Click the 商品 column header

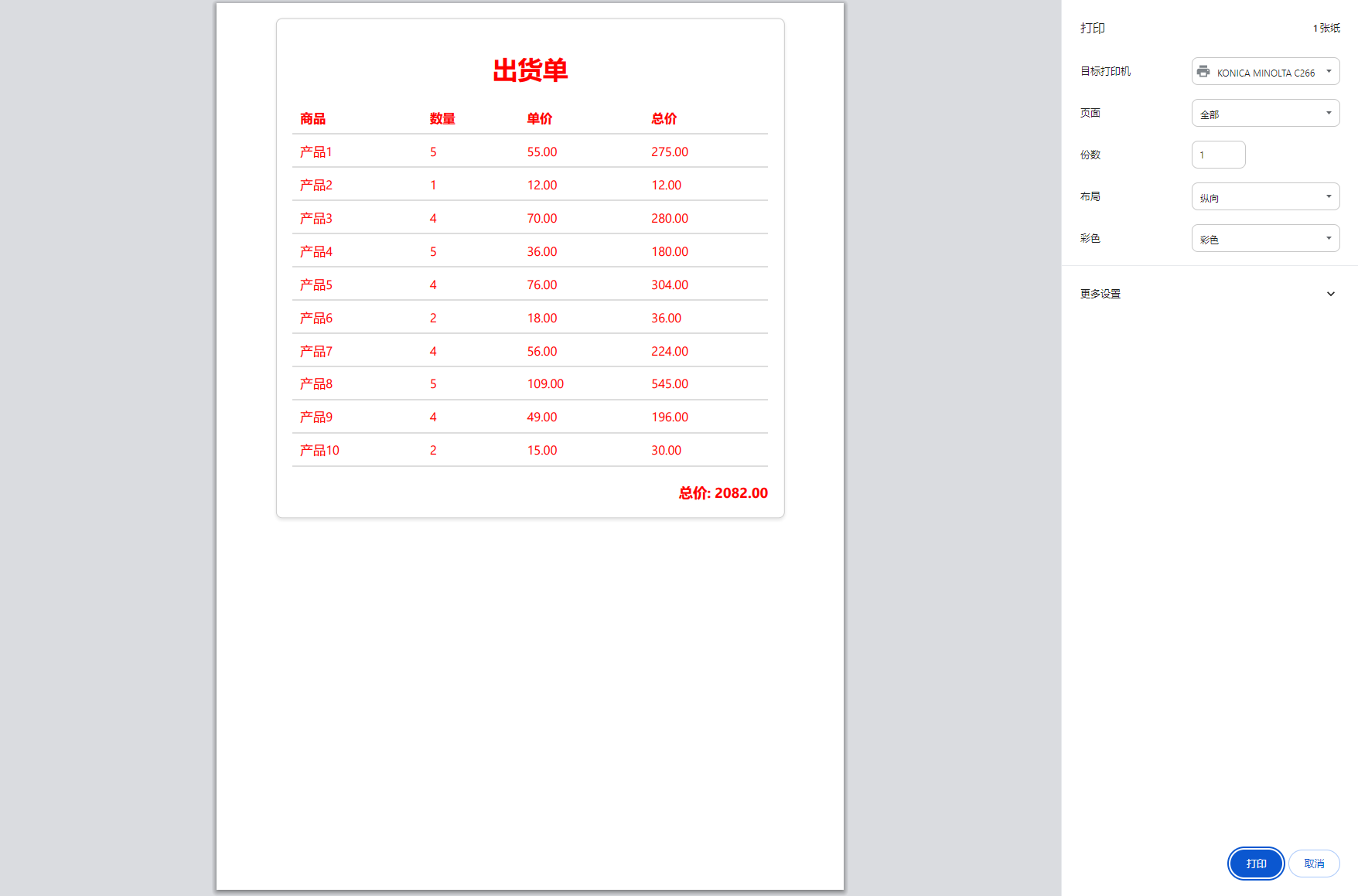tap(313, 118)
